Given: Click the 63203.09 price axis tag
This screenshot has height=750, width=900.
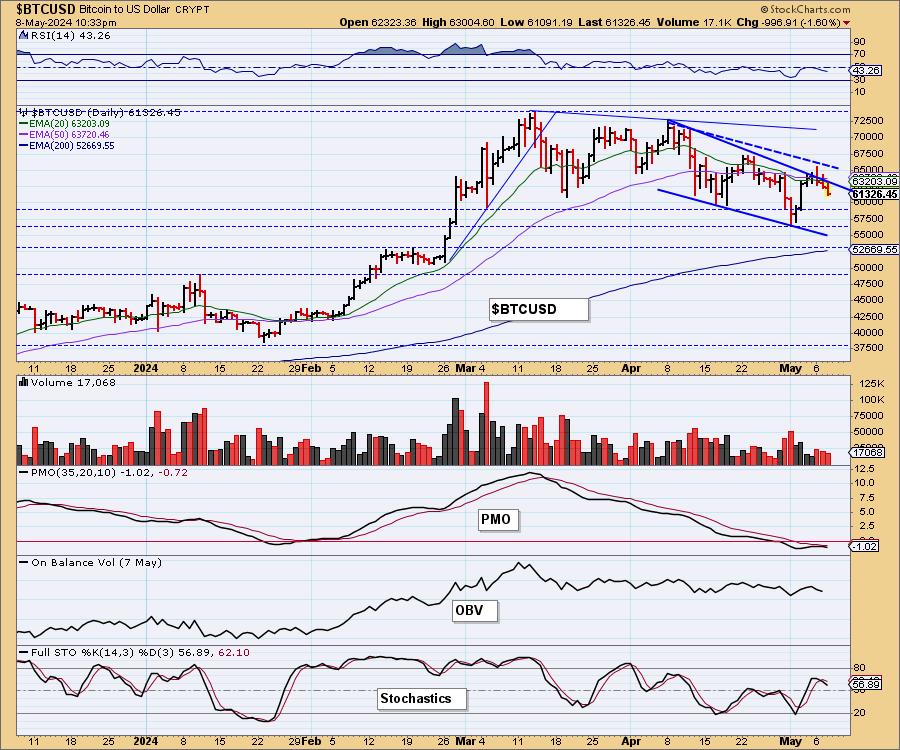Looking at the screenshot, I should click(x=874, y=182).
